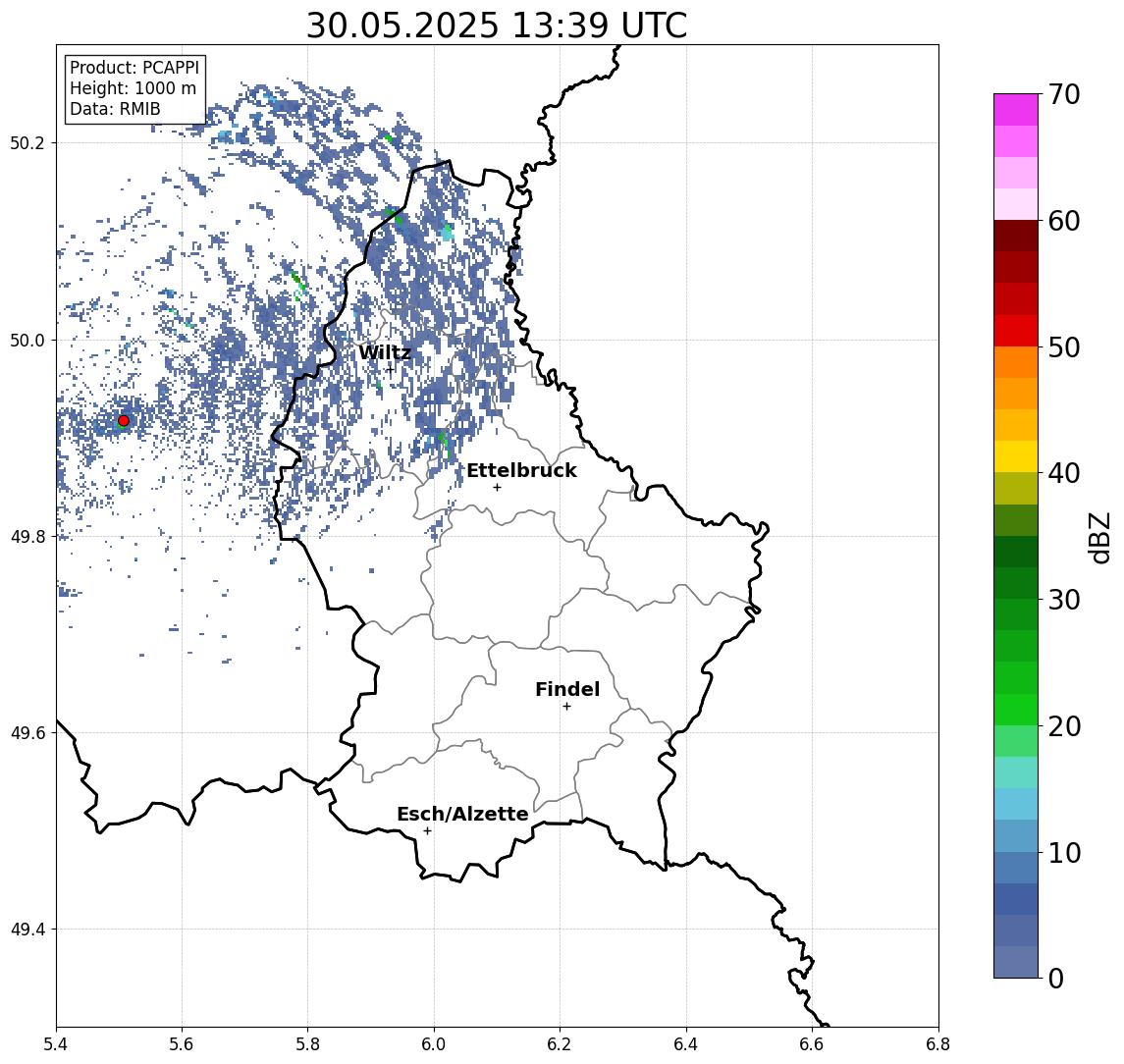The width and height of the screenshot is (1124, 1064).
Task: Click the dark maroon colorbar segment below 60
Action: tap(1016, 237)
